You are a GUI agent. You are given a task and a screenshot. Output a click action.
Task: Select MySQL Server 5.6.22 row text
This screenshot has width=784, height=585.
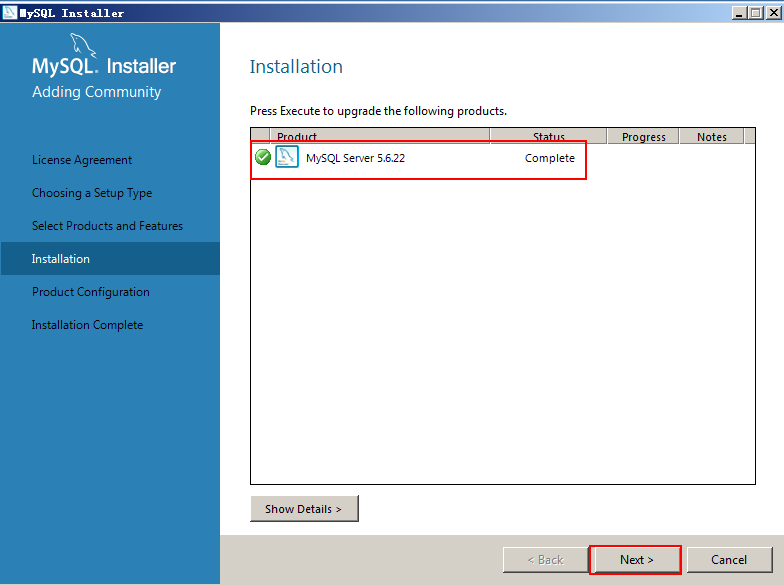tap(356, 158)
